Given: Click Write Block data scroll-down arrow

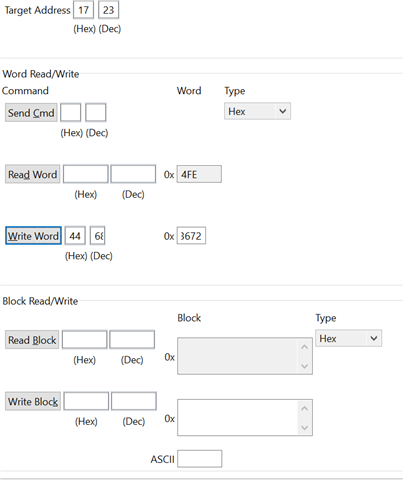Looking at the screenshot, I should click(304, 427).
